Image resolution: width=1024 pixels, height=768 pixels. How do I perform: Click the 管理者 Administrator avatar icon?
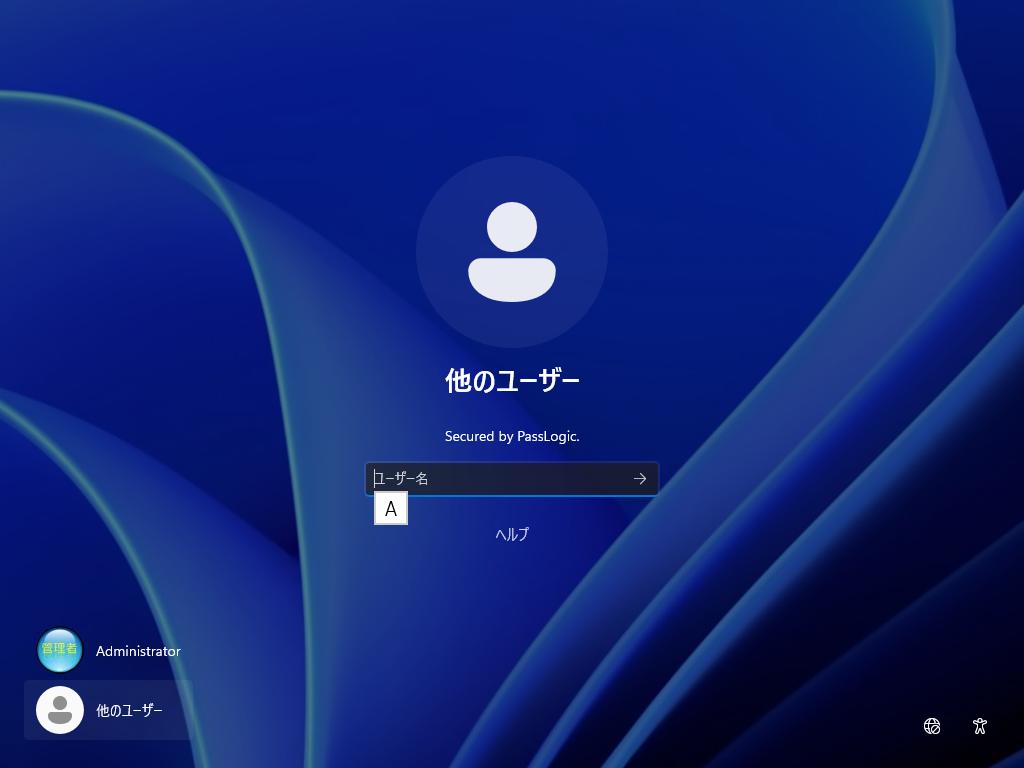pyautogui.click(x=59, y=650)
